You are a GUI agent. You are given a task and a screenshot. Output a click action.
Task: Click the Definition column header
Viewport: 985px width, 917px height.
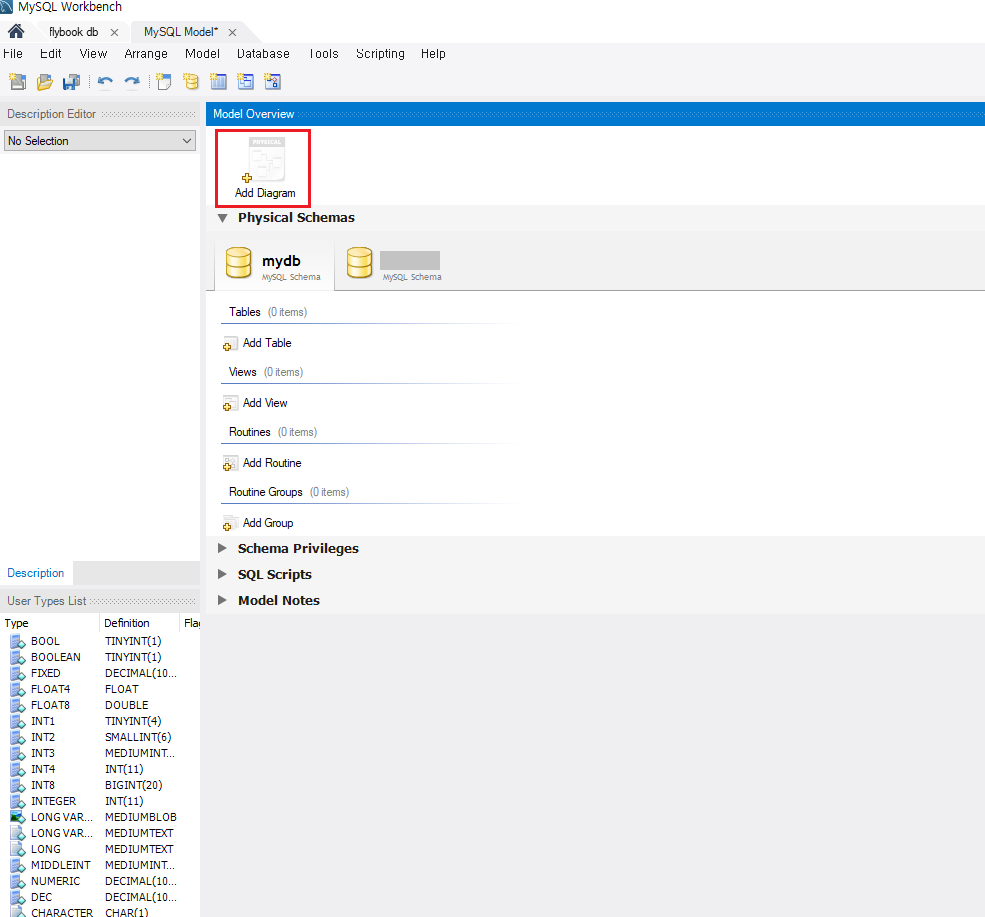point(139,623)
